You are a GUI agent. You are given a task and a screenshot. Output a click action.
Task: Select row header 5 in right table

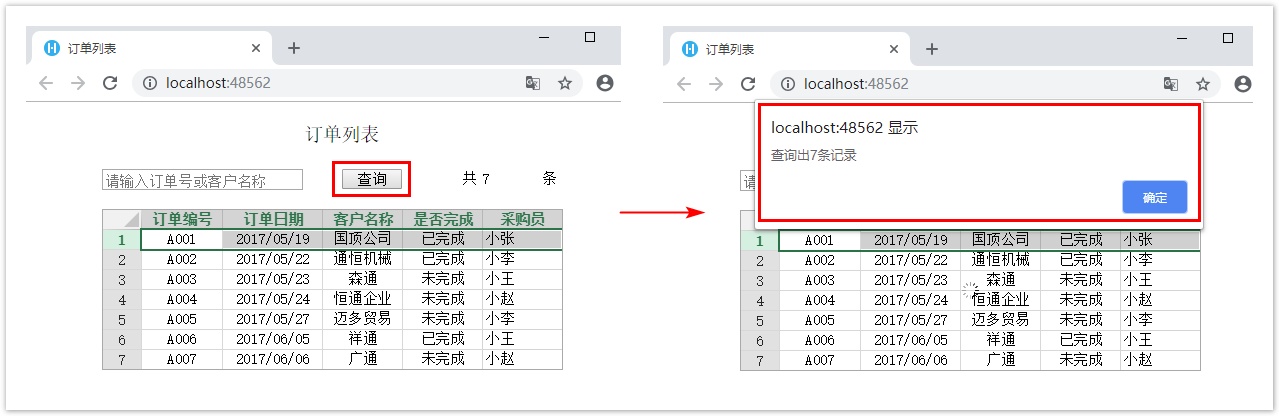tap(760, 320)
